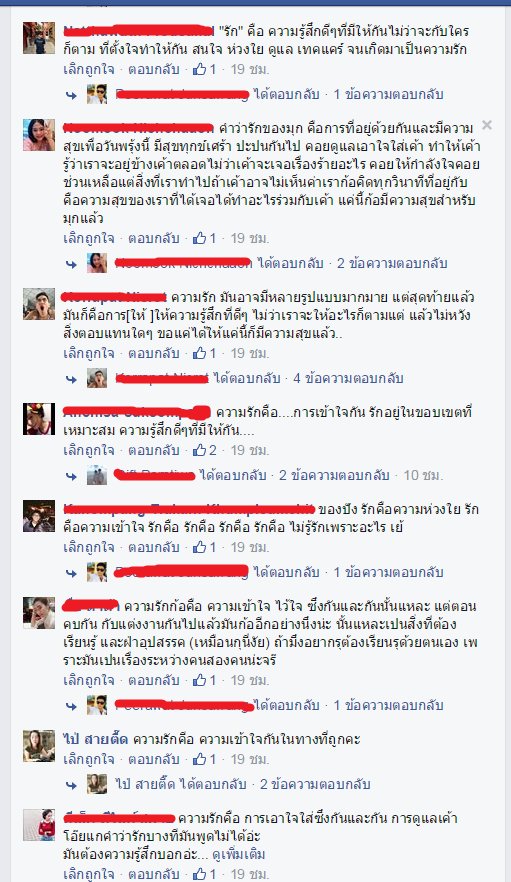Click the reply arrow icon under the first comment
The height and width of the screenshot is (882, 511).
click(x=71, y=95)
